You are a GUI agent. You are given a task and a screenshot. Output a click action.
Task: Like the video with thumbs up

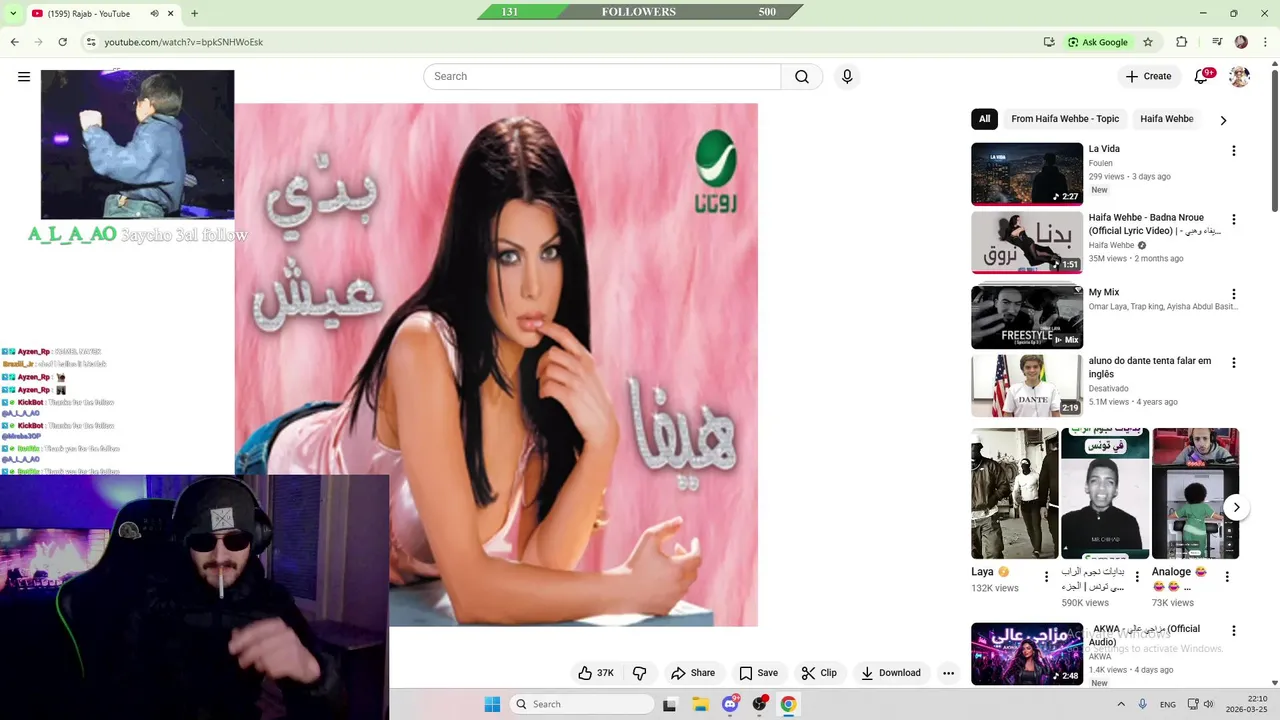point(596,673)
